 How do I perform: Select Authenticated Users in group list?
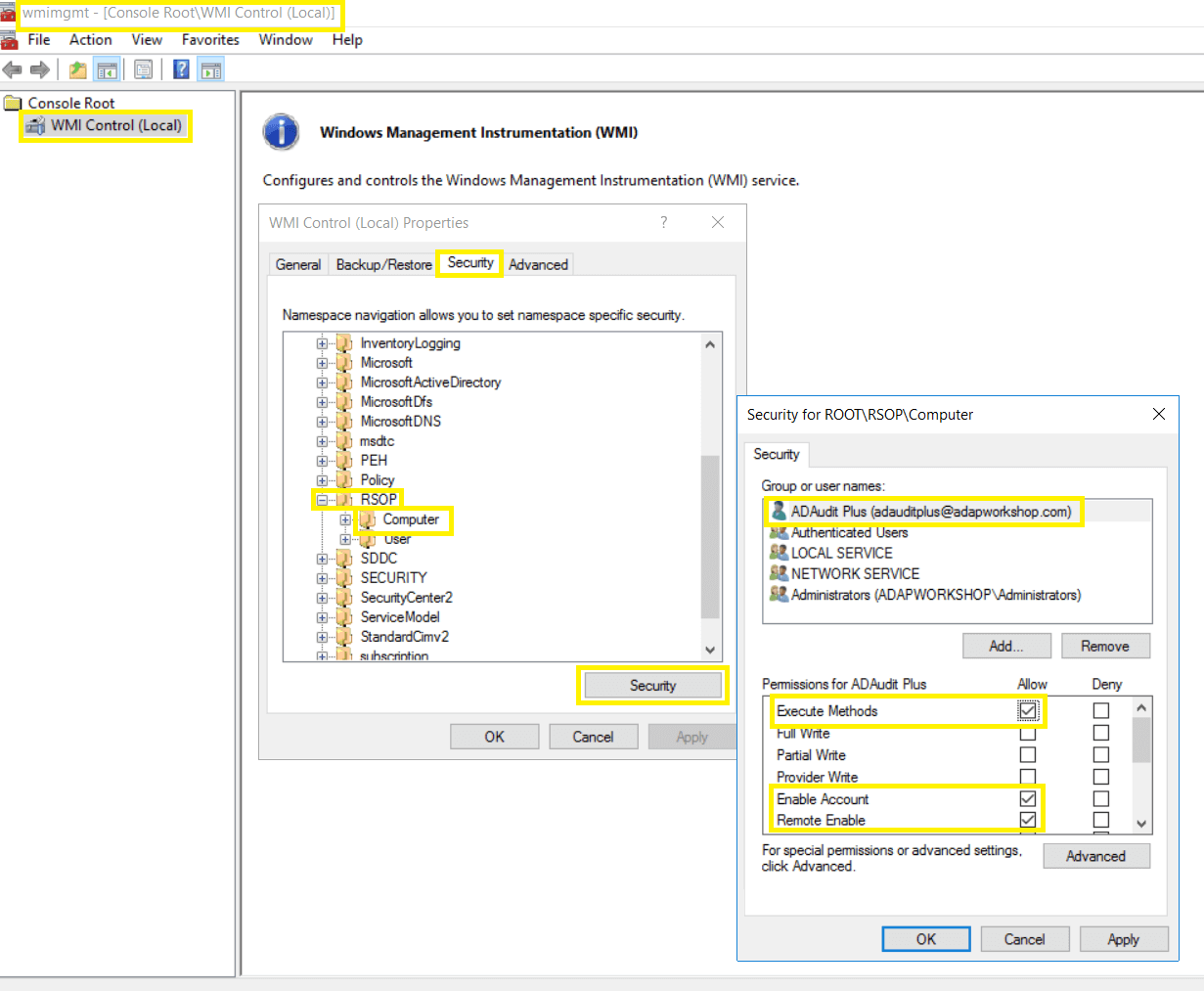click(849, 532)
